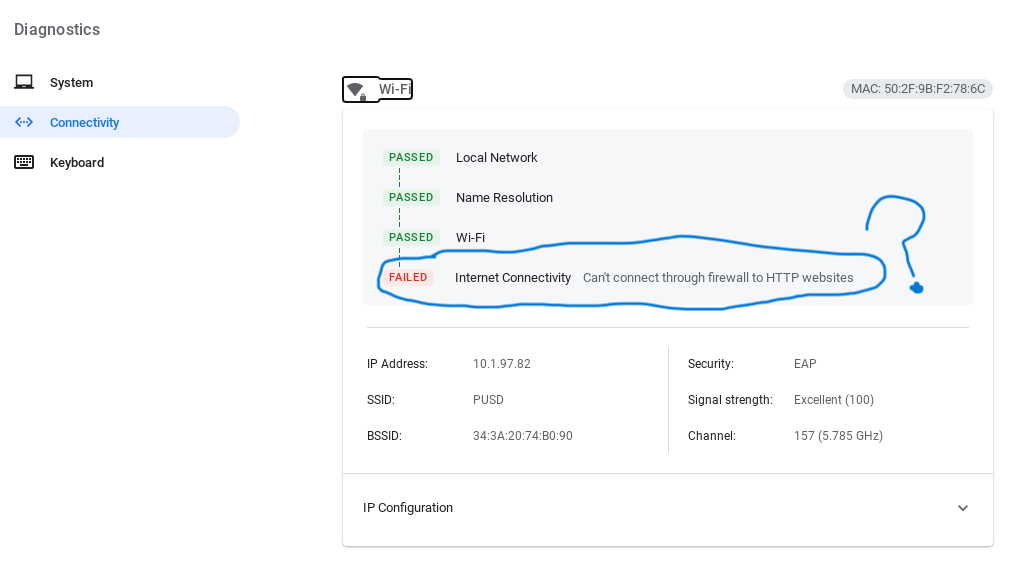The image size is (1016, 564).
Task: Click the Internet Connectivity test label
Action: coord(513,277)
